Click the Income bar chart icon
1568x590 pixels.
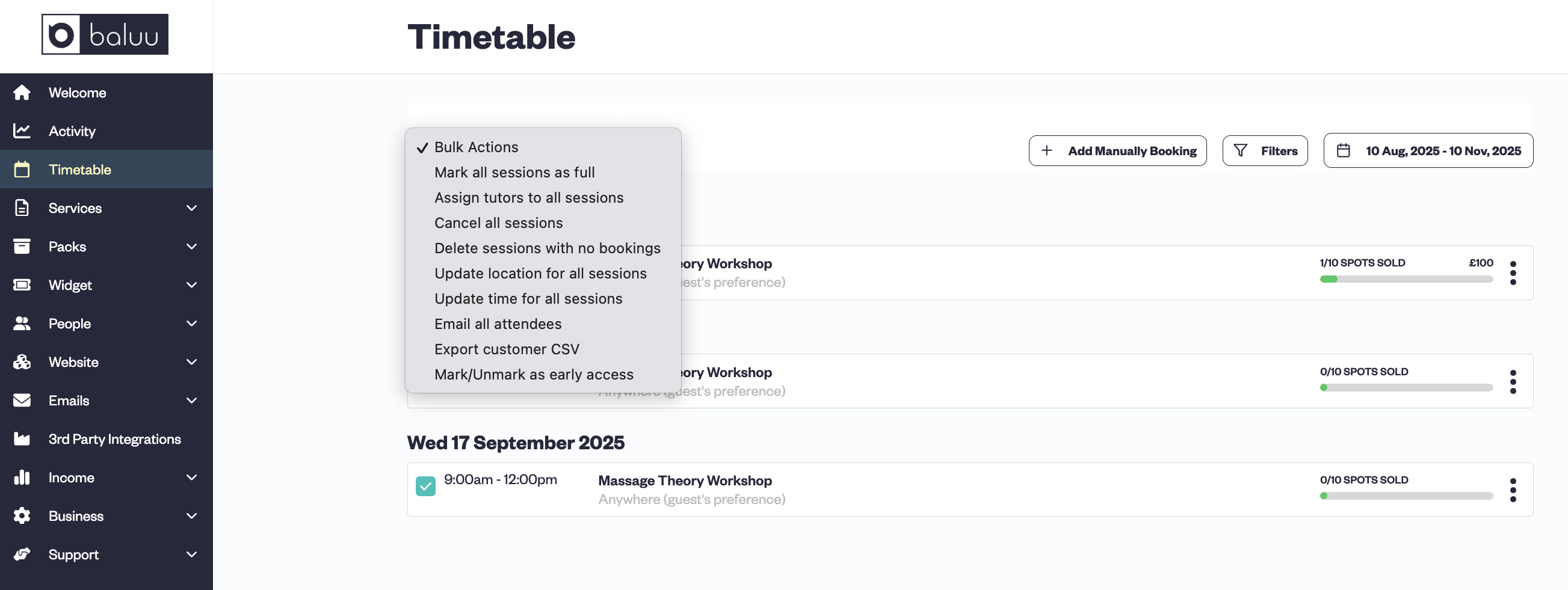click(x=22, y=478)
